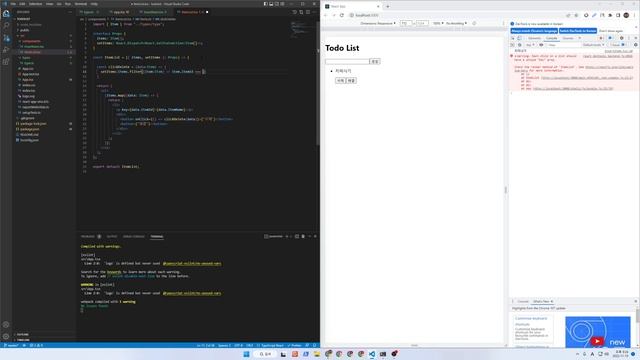The image size is (640, 360).
Task: Open DevTools settings gear
Action: click(x=622, y=38)
